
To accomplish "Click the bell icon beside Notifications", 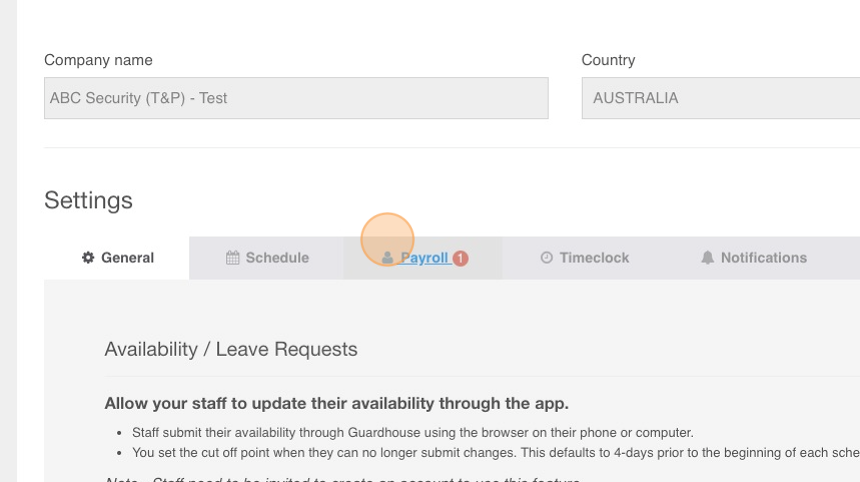I will pyautogui.click(x=708, y=258).
